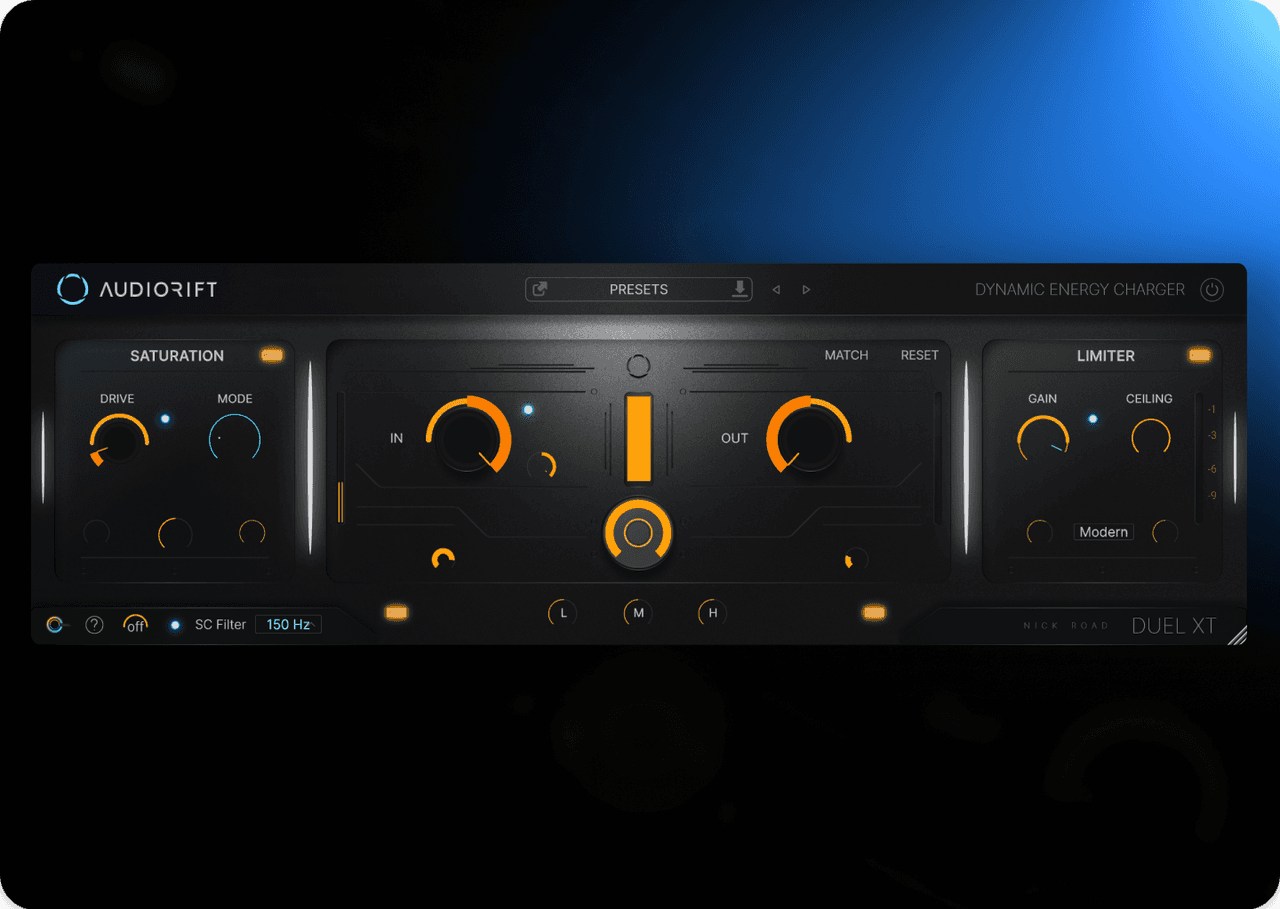Open the preset browser icon left of PRESETS
Screen dimensions: 1280x909
click(x=540, y=289)
